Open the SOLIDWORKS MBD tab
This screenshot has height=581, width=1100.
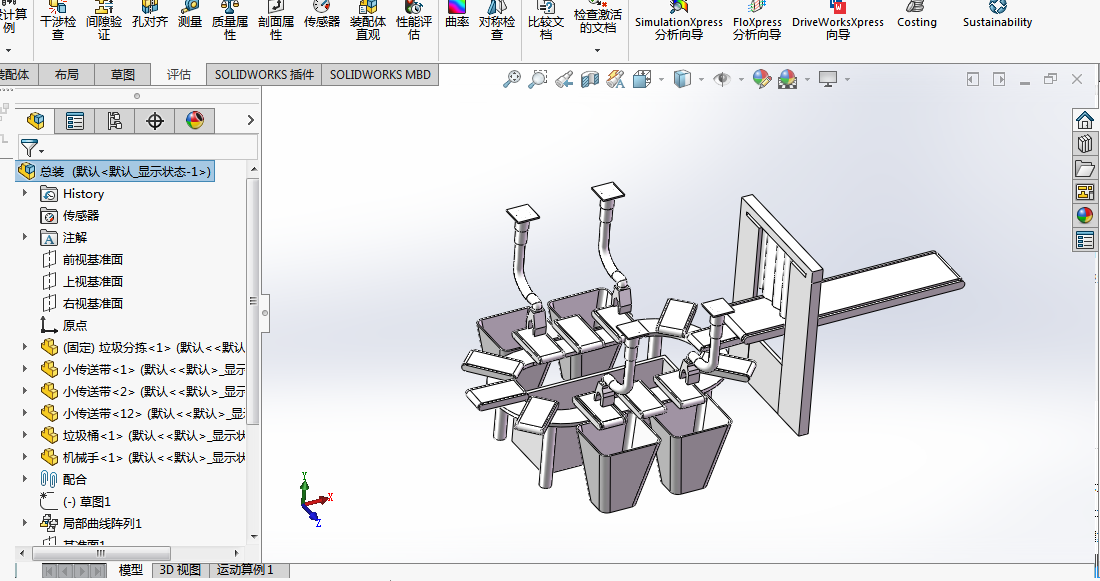tap(380, 74)
